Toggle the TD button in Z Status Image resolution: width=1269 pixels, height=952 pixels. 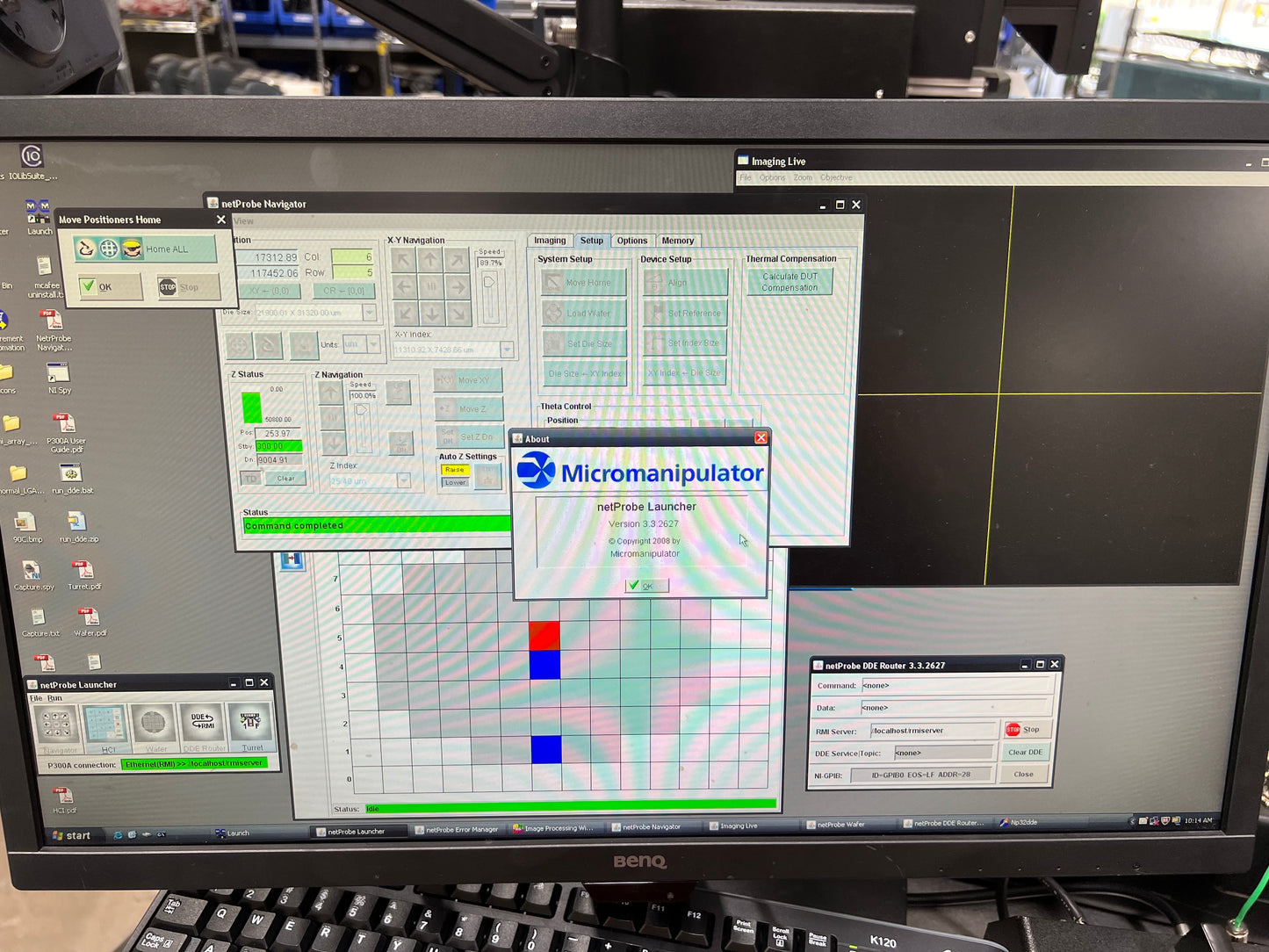point(250,479)
